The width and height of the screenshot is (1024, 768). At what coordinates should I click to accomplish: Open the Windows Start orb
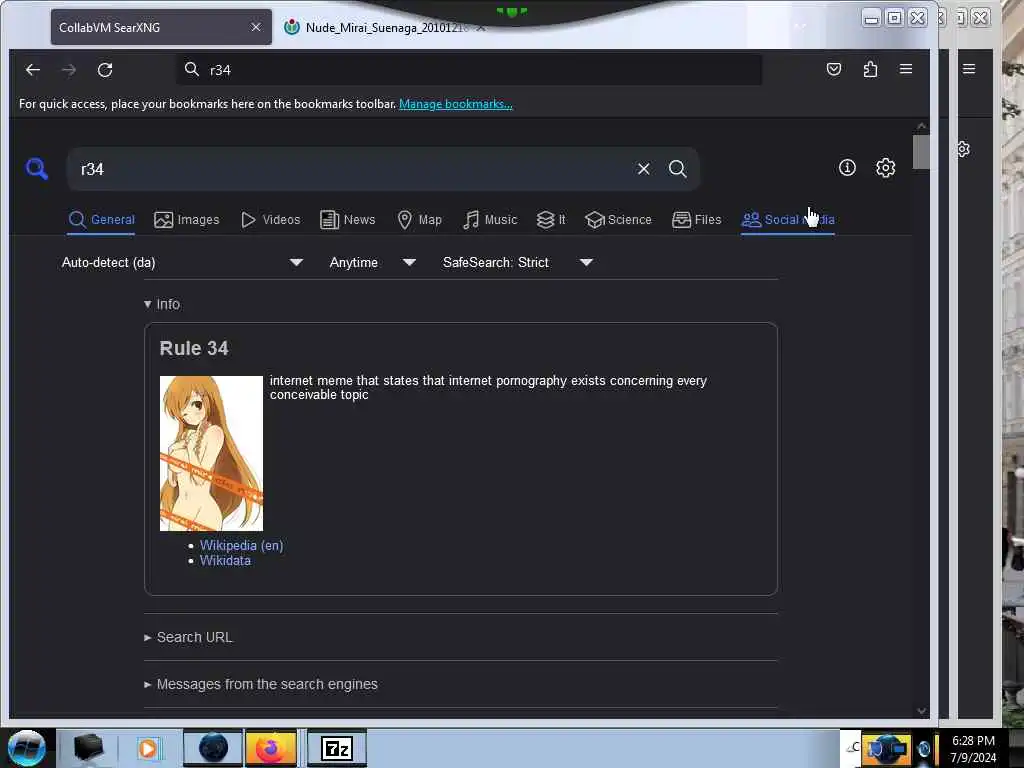pos(26,748)
